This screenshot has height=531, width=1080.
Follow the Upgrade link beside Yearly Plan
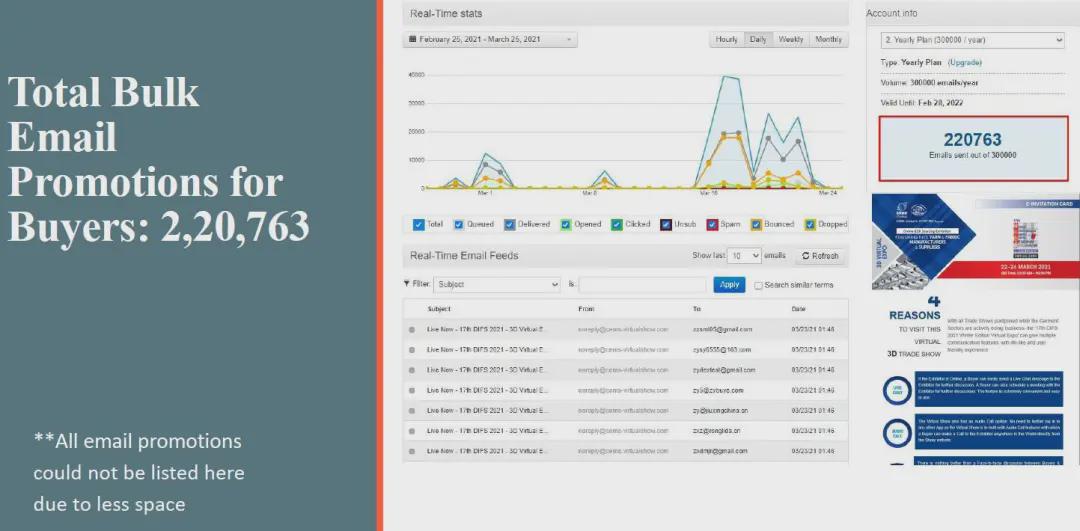point(965,62)
